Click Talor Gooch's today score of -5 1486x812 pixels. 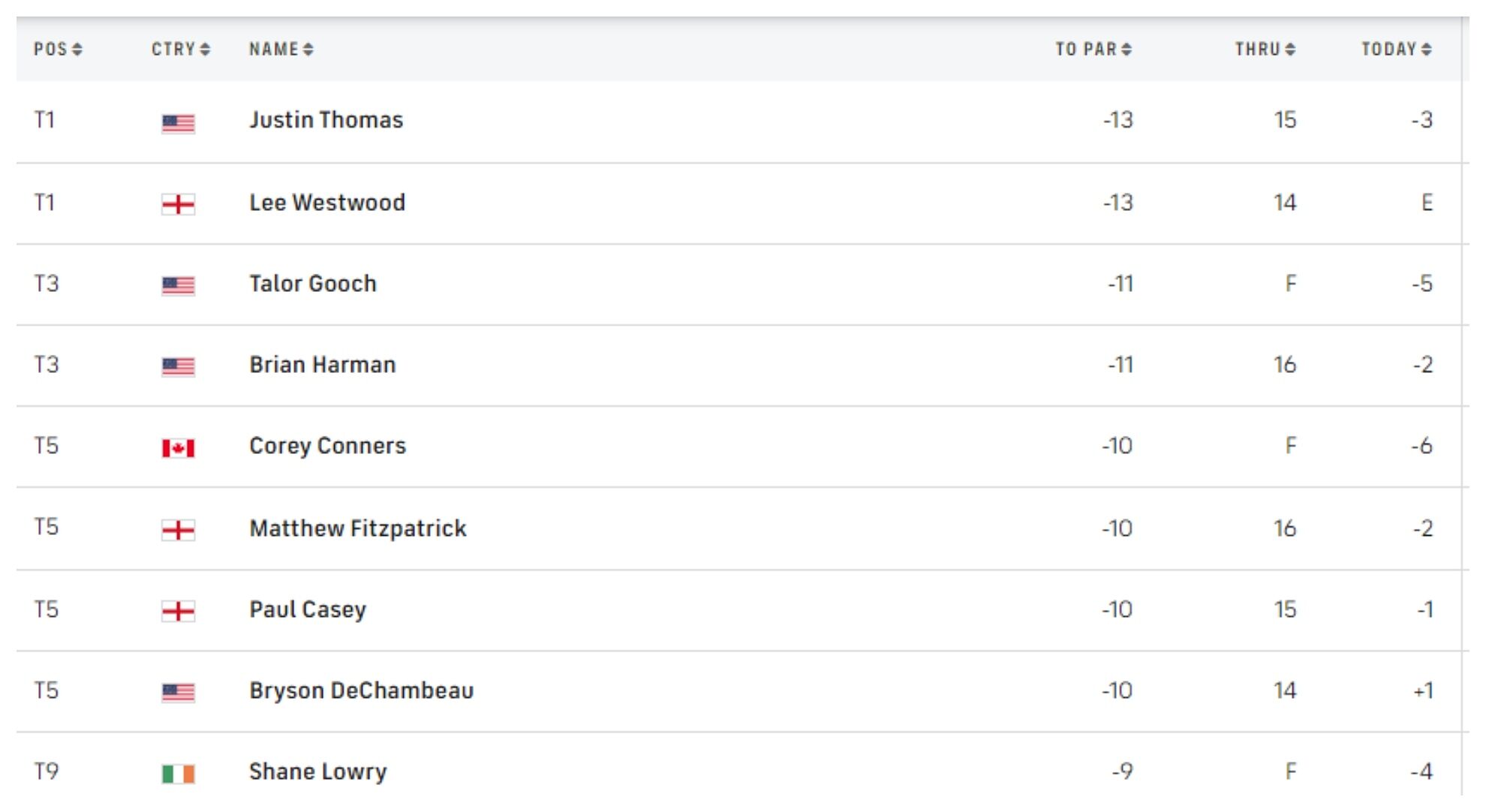1421,284
